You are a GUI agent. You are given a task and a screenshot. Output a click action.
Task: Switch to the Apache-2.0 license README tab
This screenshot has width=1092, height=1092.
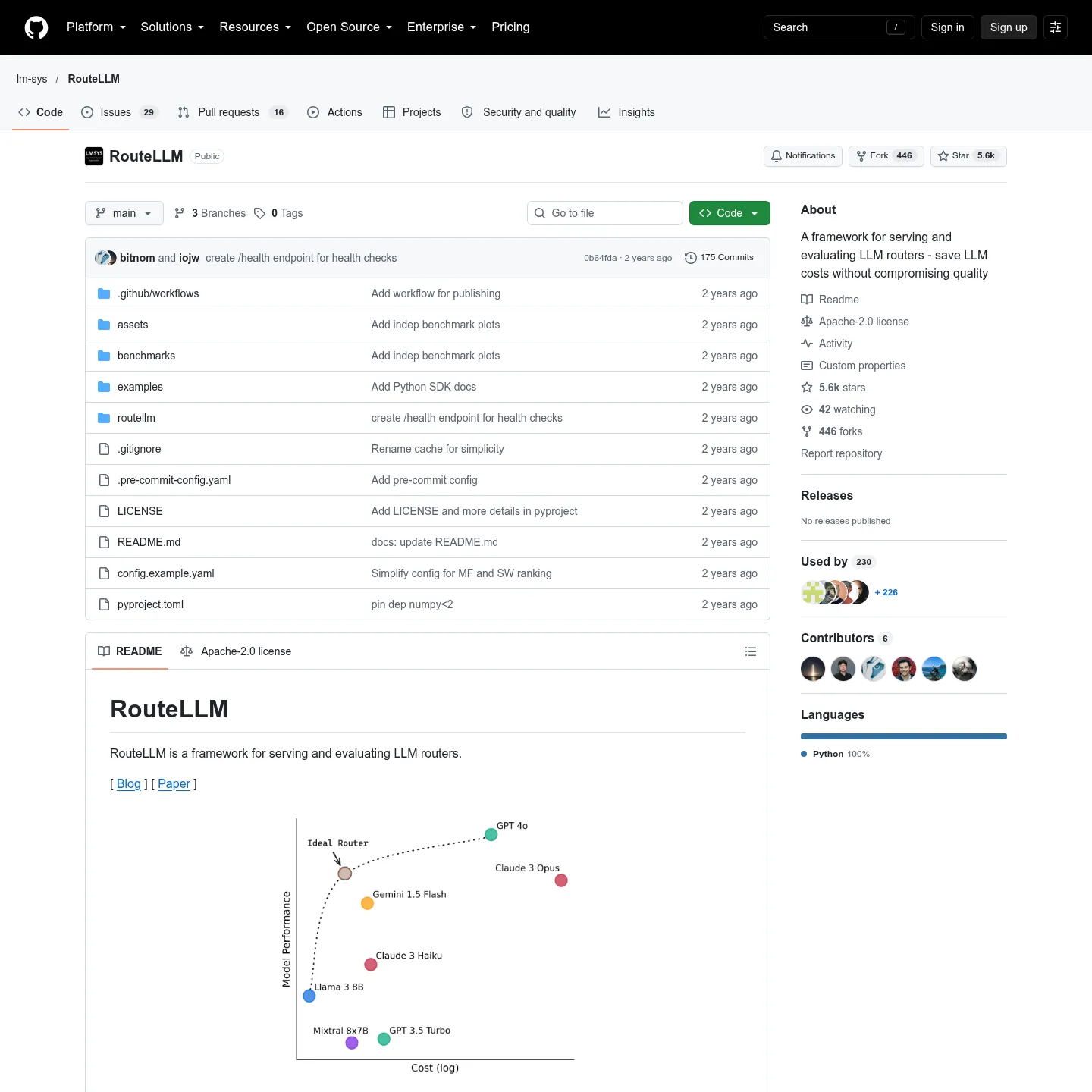(x=236, y=651)
